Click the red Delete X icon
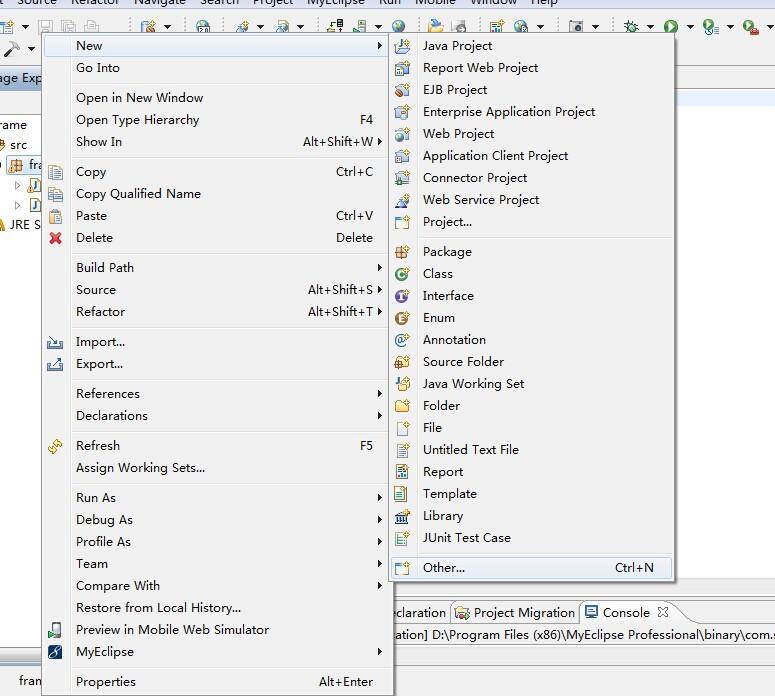Screen dimensions: 775x696 55,238
